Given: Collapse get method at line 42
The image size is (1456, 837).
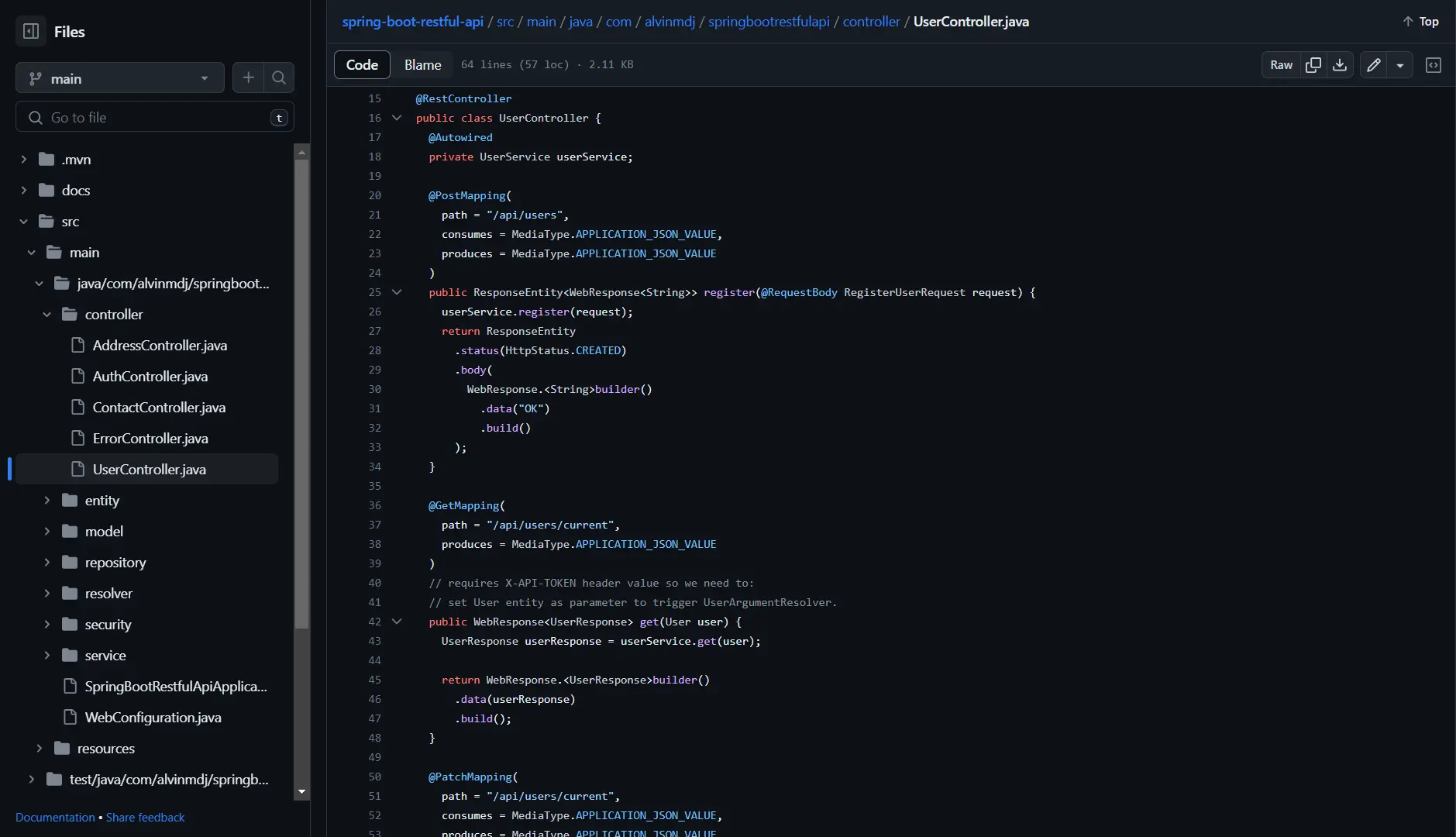Looking at the screenshot, I should tap(397, 622).
